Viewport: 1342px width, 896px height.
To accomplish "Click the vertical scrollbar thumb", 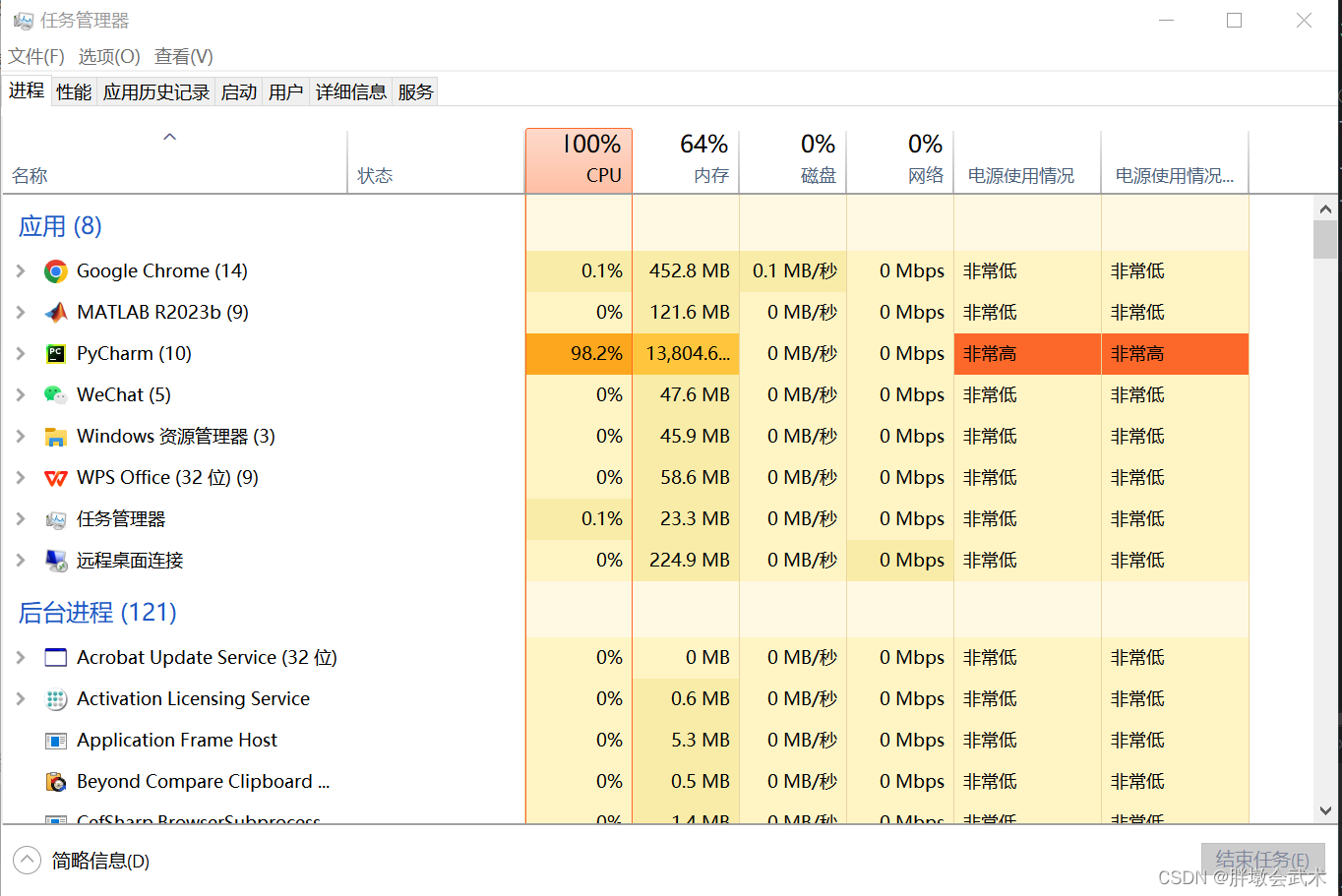I will (x=1325, y=240).
